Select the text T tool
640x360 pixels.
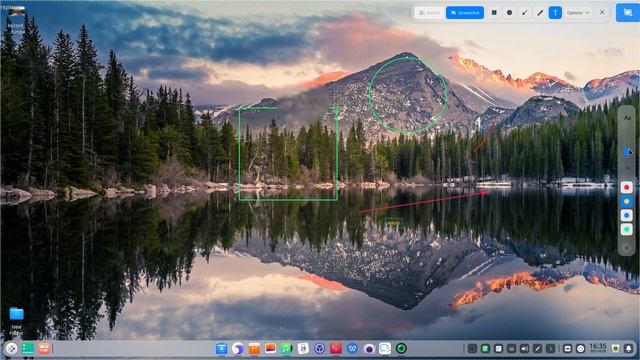pos(555,13)
